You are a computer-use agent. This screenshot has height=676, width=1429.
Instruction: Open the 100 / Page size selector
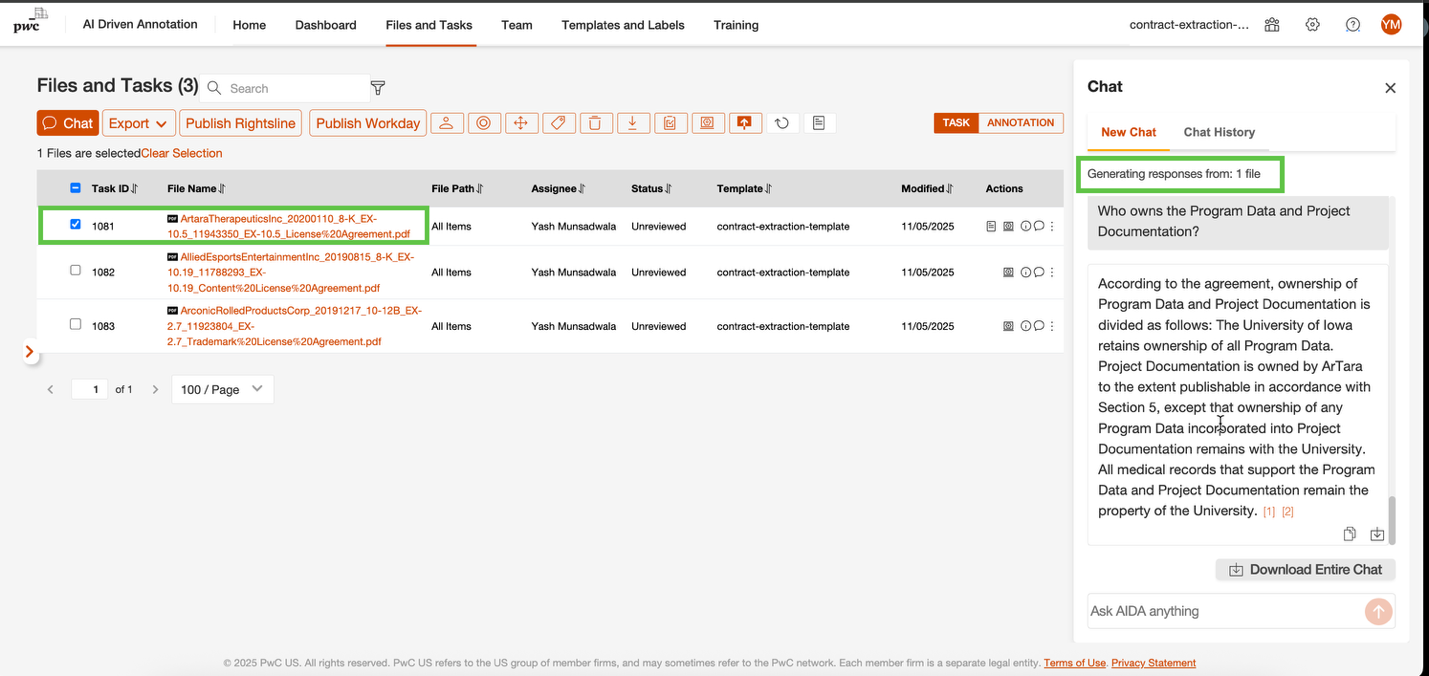[222, 389]
